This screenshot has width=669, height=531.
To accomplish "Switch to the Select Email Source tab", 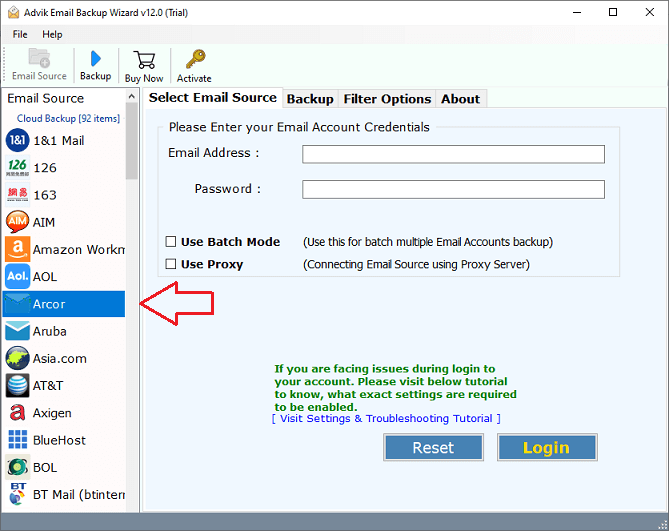I will pyautogui.click(x=212, y=98).
